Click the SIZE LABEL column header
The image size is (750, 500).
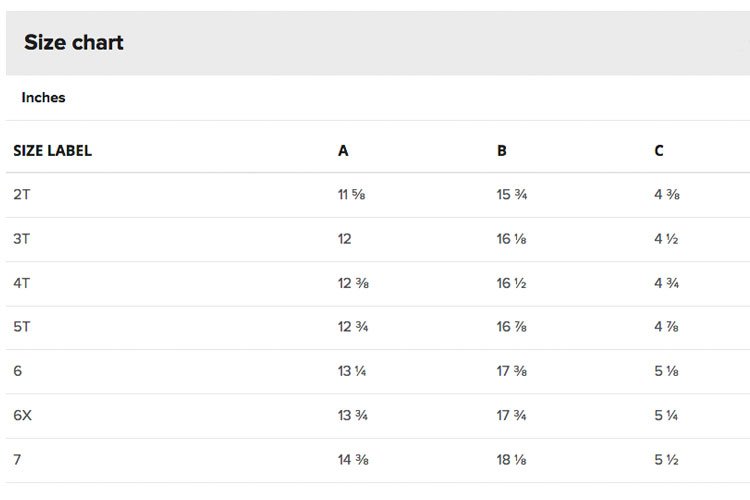(53, 151)
